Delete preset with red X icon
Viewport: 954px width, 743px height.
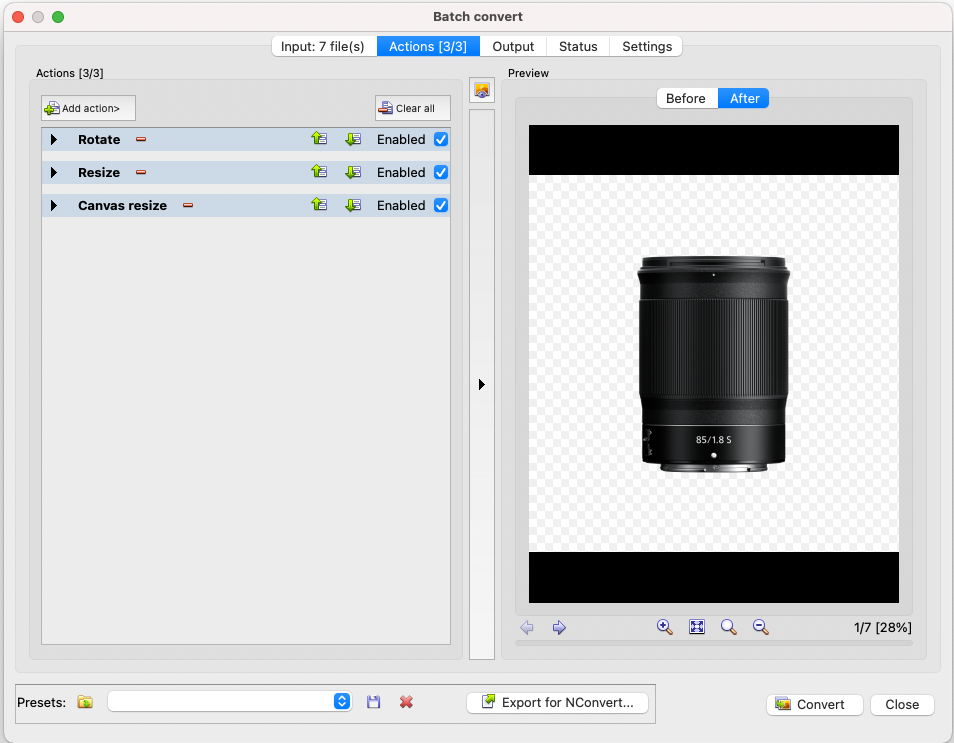(x=406, y=703)
